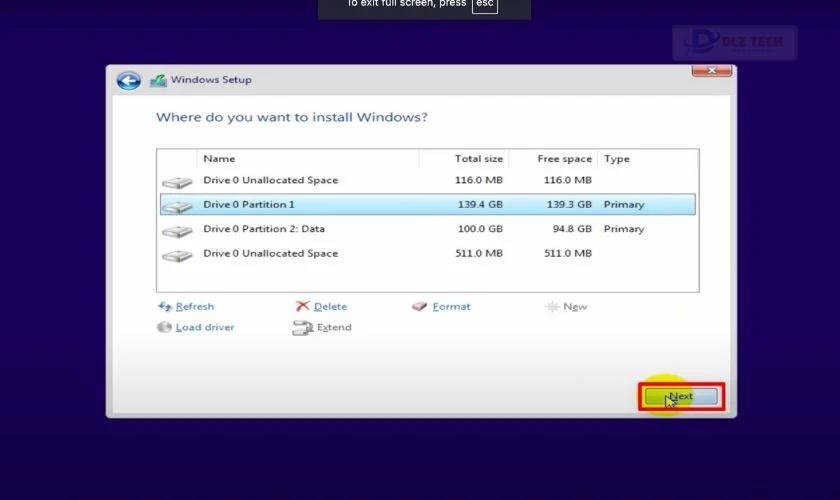Choose Extend for the partition
840x500 pixels.
[x=334, y=327]
